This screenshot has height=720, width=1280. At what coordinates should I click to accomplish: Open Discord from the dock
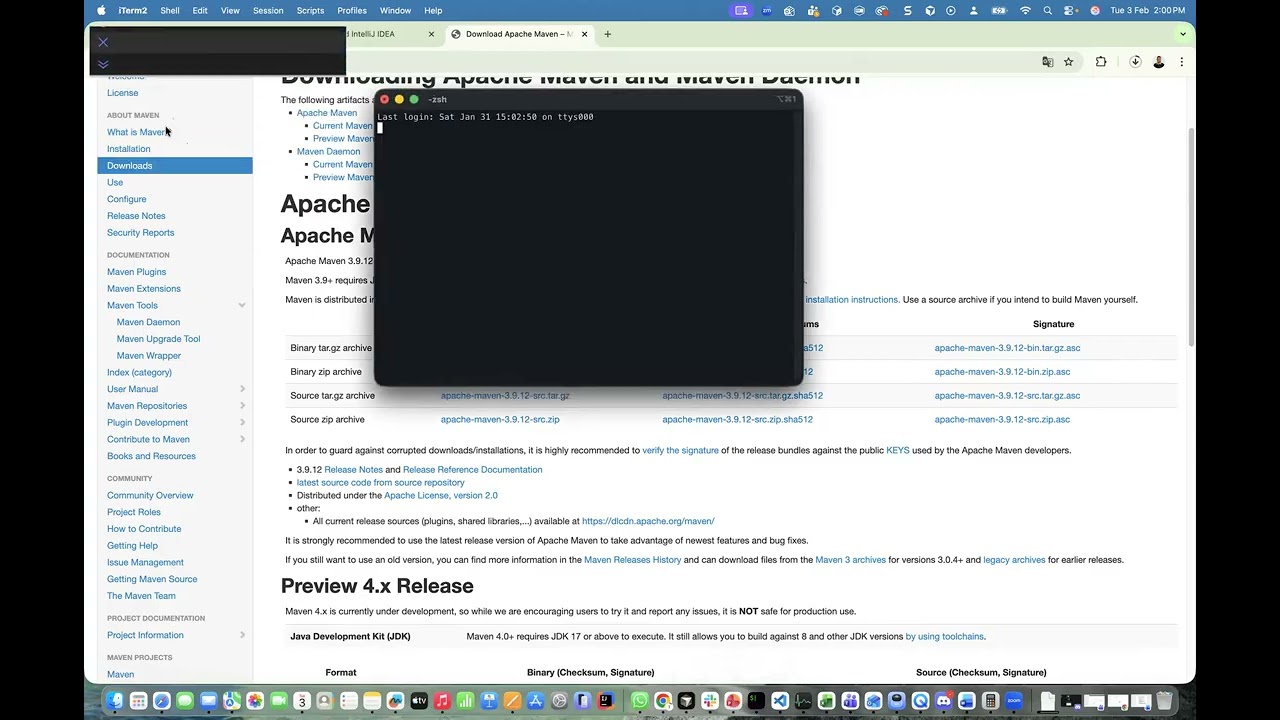pyautogui.click(x=945, y=701)
